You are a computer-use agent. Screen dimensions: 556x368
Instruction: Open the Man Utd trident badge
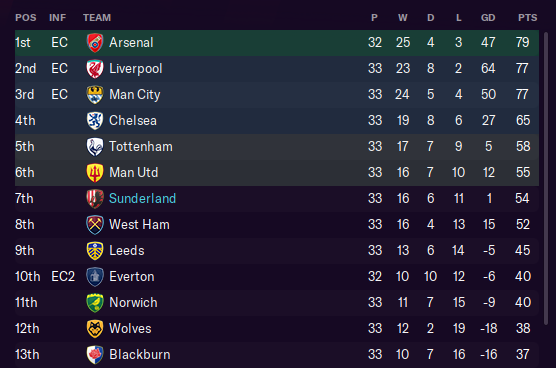point(95,172)
